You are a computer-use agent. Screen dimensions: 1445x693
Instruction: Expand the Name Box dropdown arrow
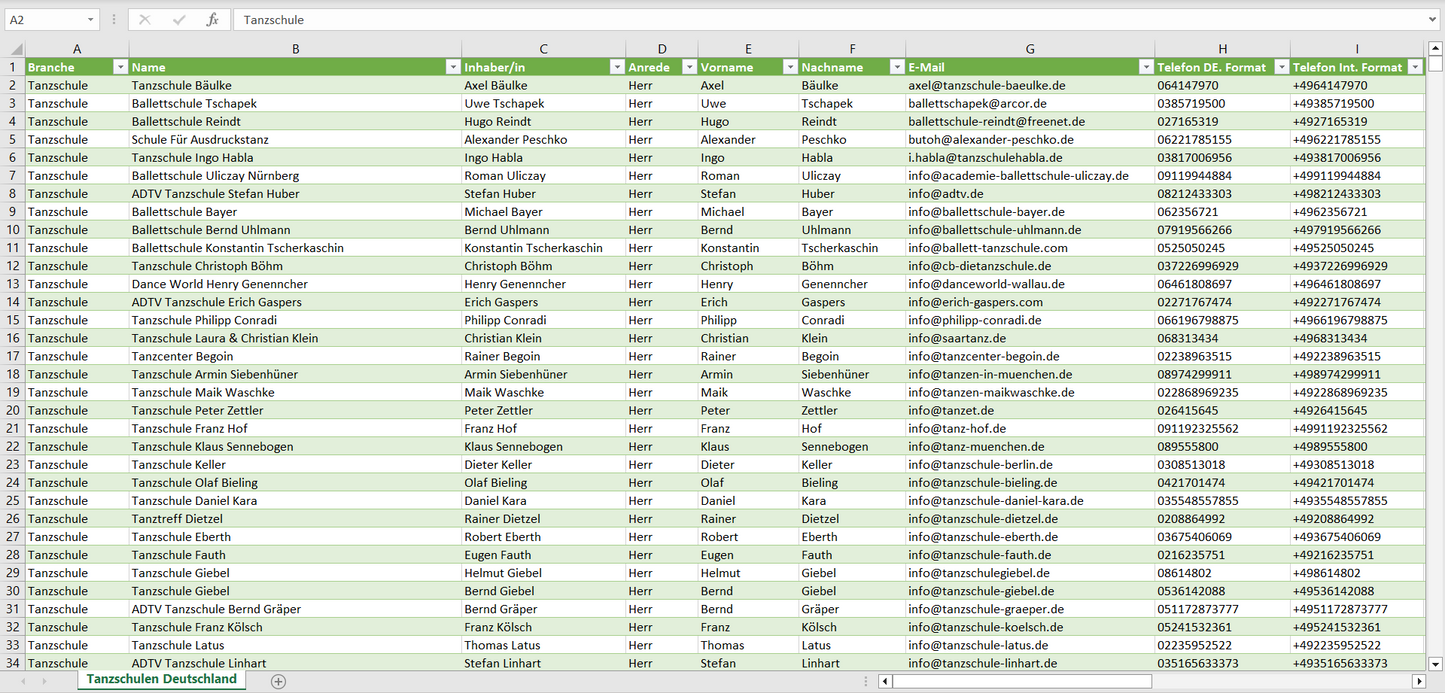coord(90,20)
